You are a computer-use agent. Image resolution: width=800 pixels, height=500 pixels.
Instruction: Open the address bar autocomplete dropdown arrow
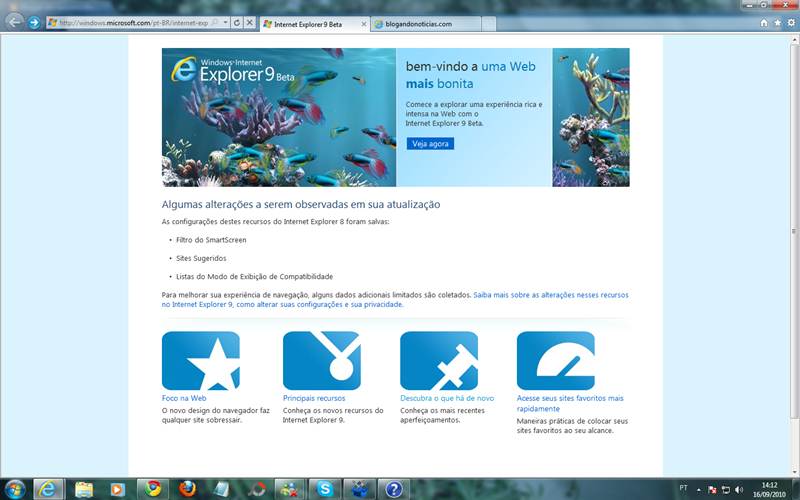pyautogui.click(x=226, y=22)
